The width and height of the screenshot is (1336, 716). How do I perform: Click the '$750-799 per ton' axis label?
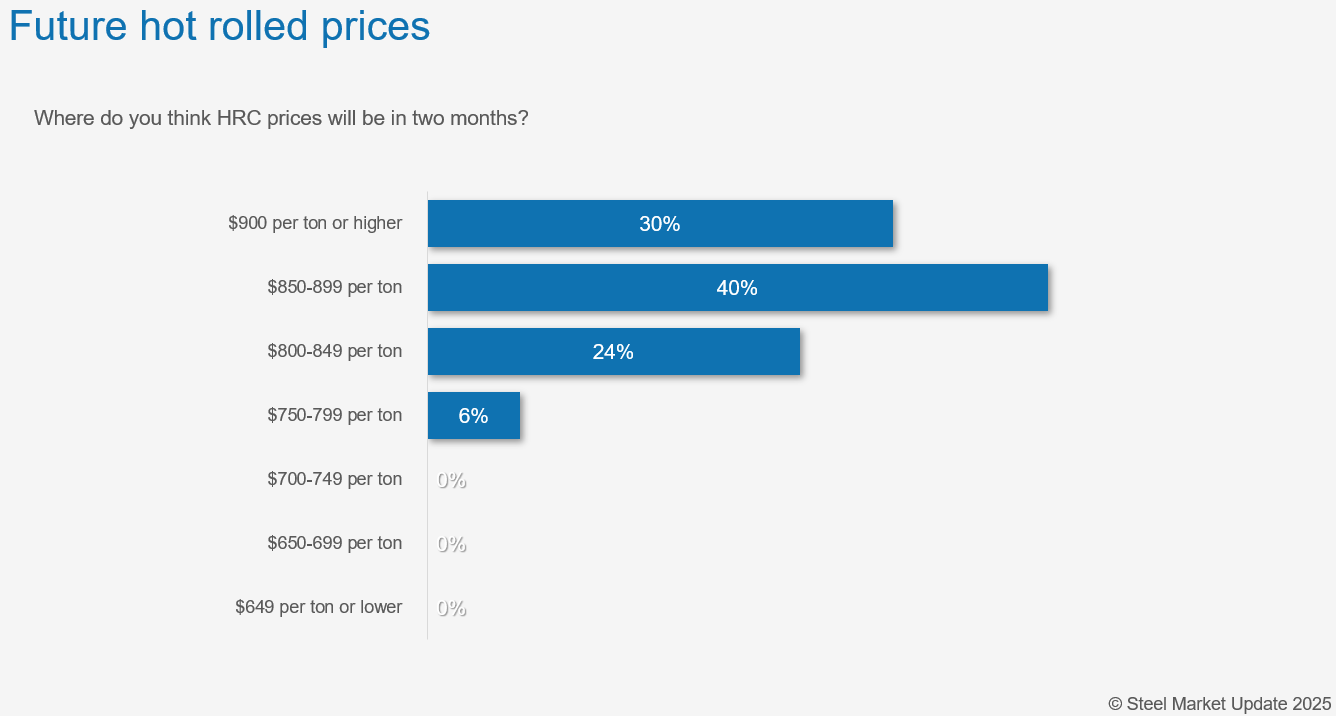pyautogui.click(x=334, y=415)
